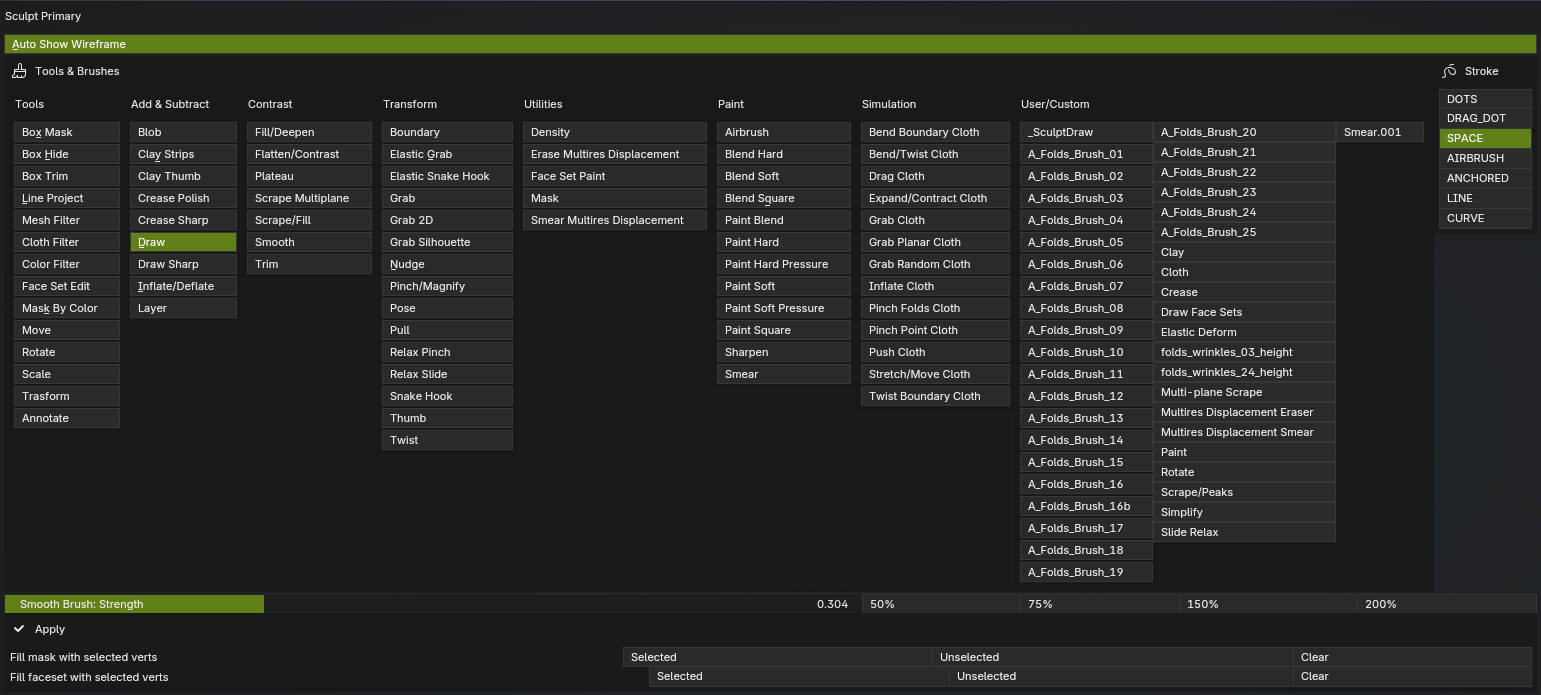The width and height of the screenshot is (1541, 695).
Task: Select the Box Mask tool
Action: (x=67, y=132)
